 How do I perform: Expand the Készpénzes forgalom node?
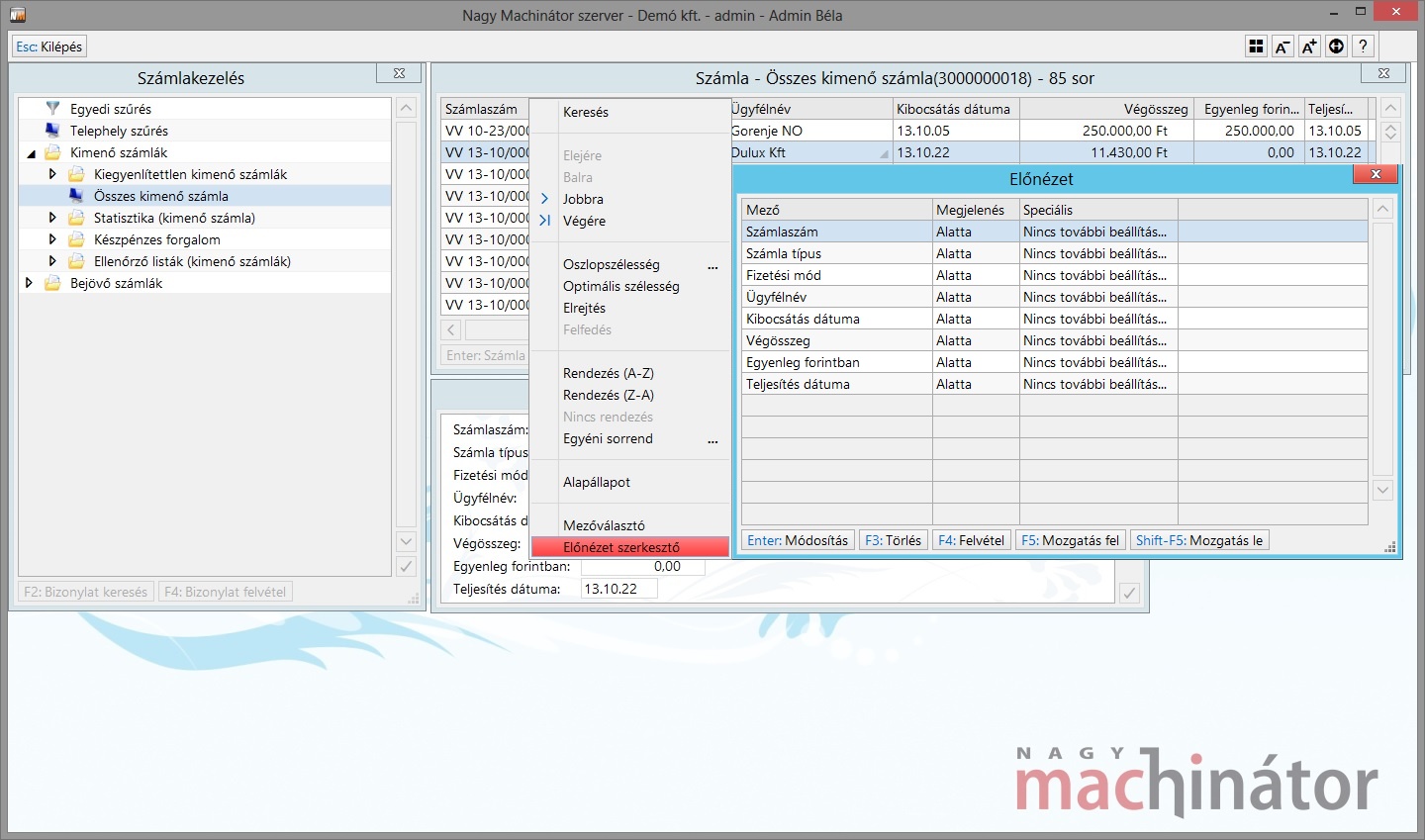pos(52,239)
